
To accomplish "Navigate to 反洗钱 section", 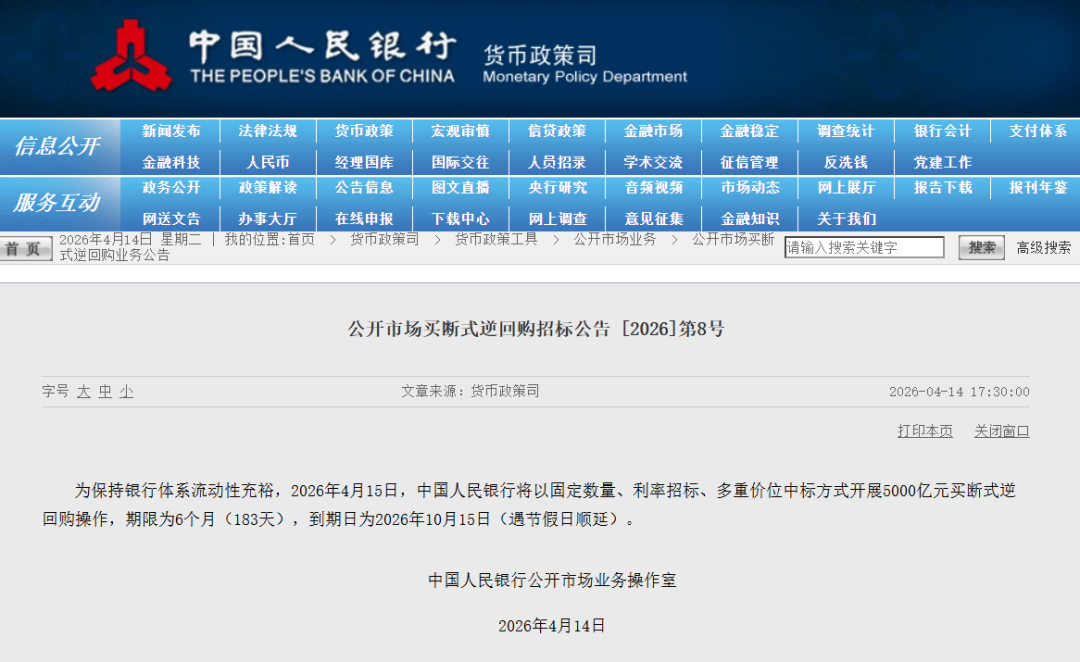I will [845, 162].
